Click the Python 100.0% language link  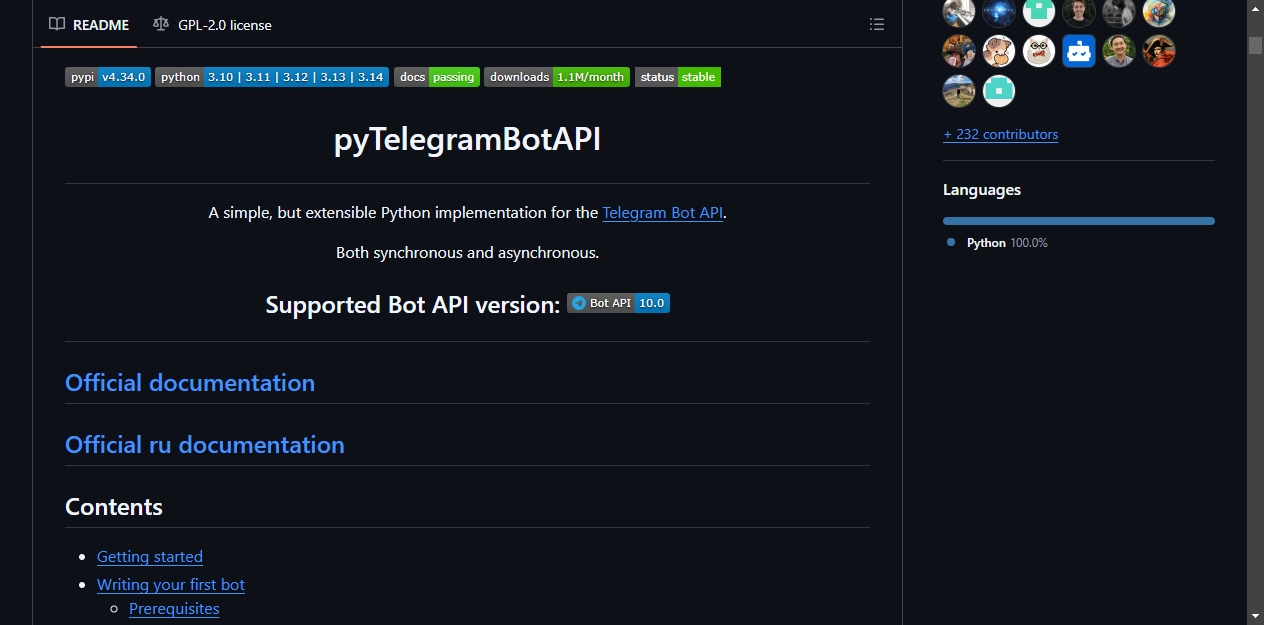[x=1007, y=243]
